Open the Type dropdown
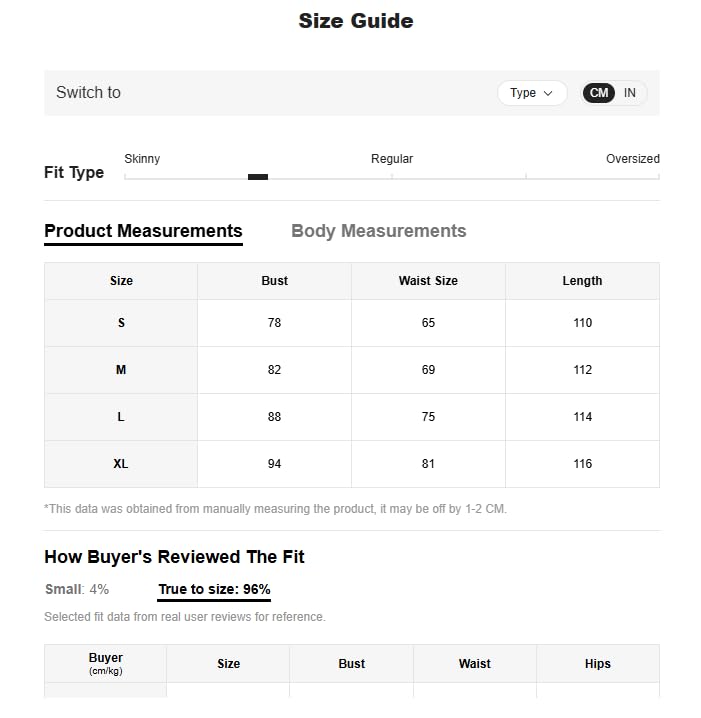 click(531, 93)
